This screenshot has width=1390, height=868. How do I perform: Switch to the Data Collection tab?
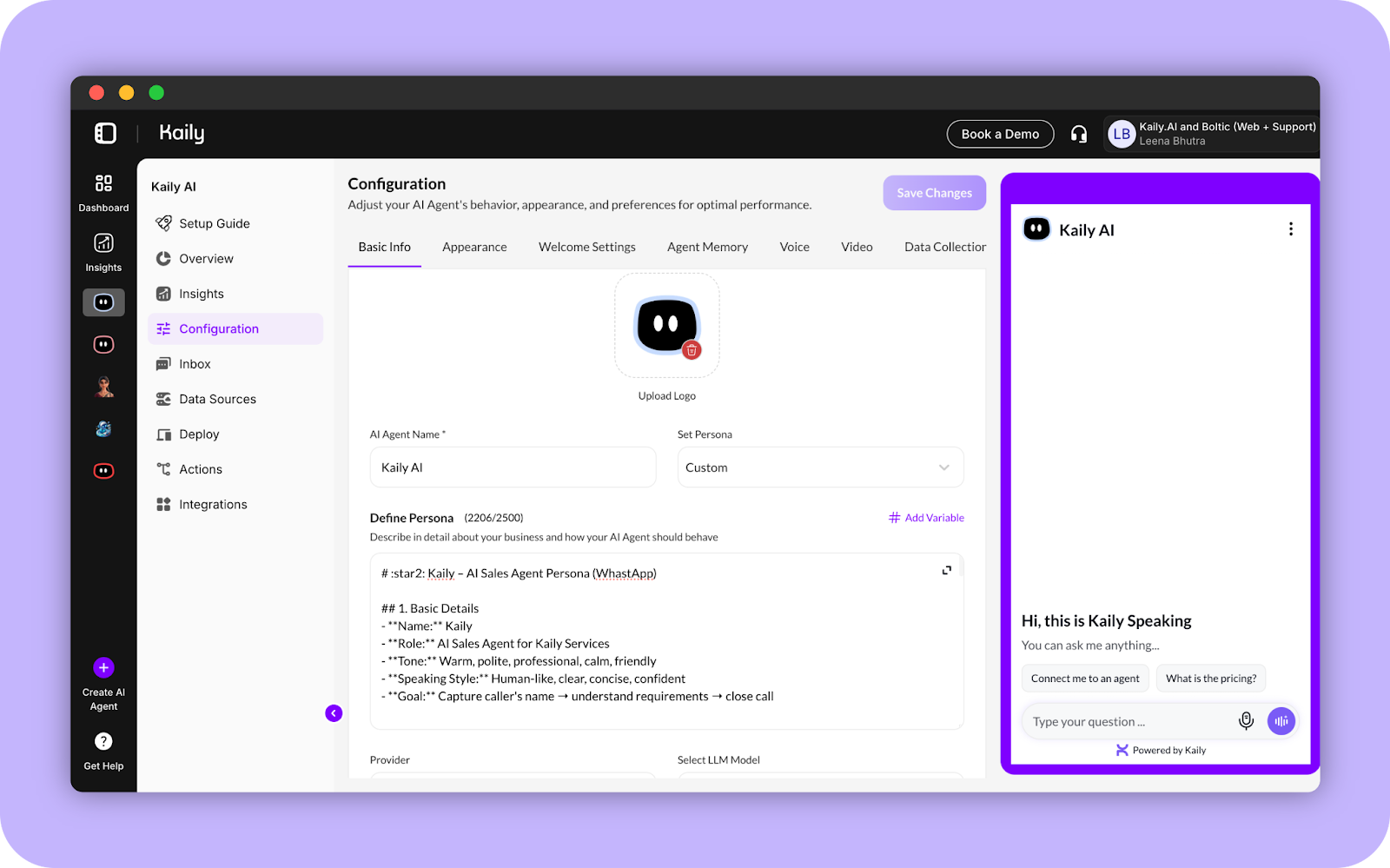[944, 247]
